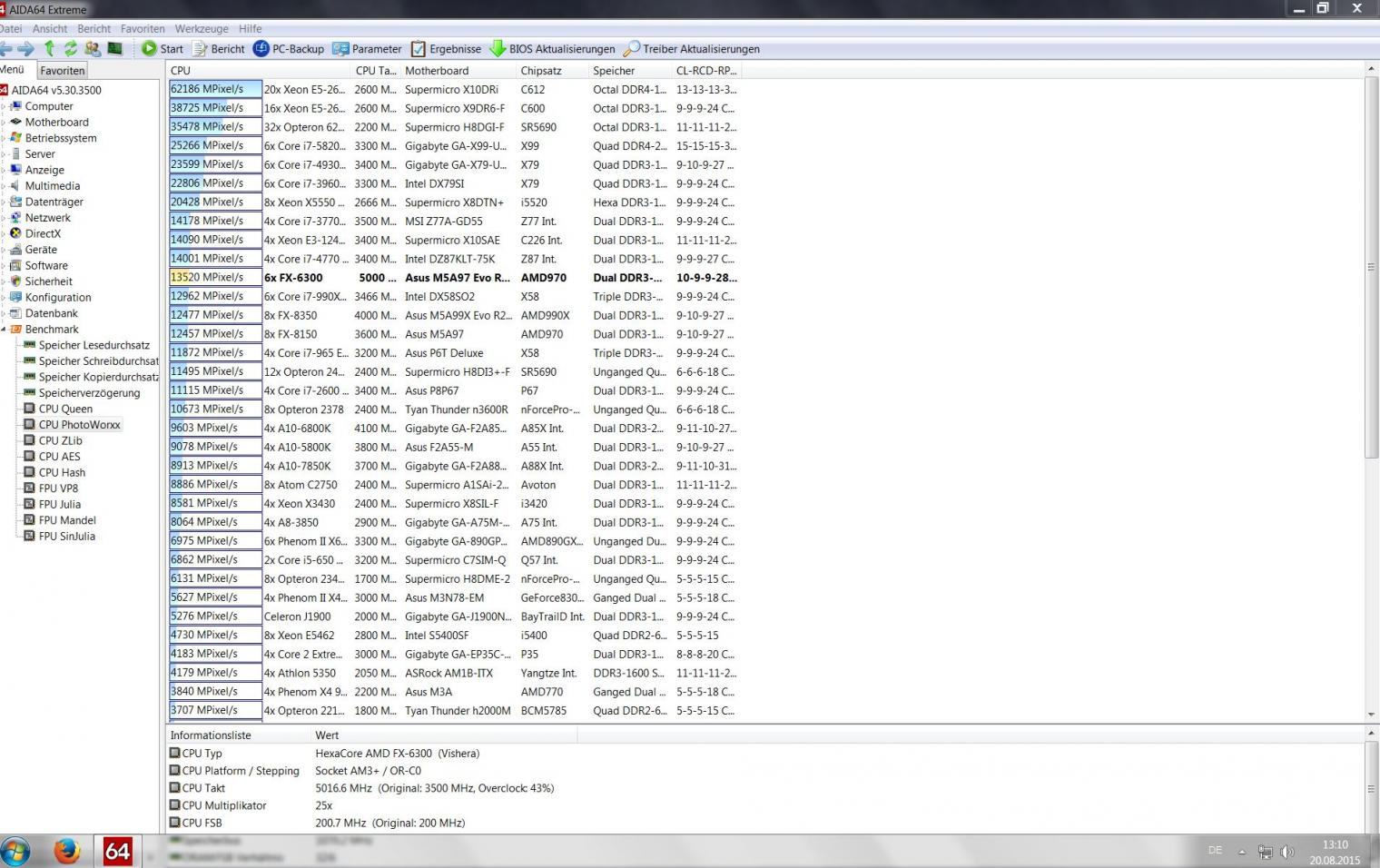
Task: Open the Windows Start button
Action: coord(15,852)
